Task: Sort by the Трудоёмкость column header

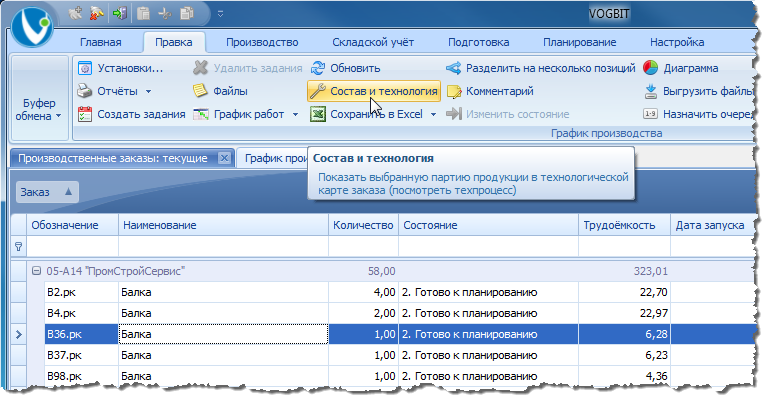Action: coord(624,225)
